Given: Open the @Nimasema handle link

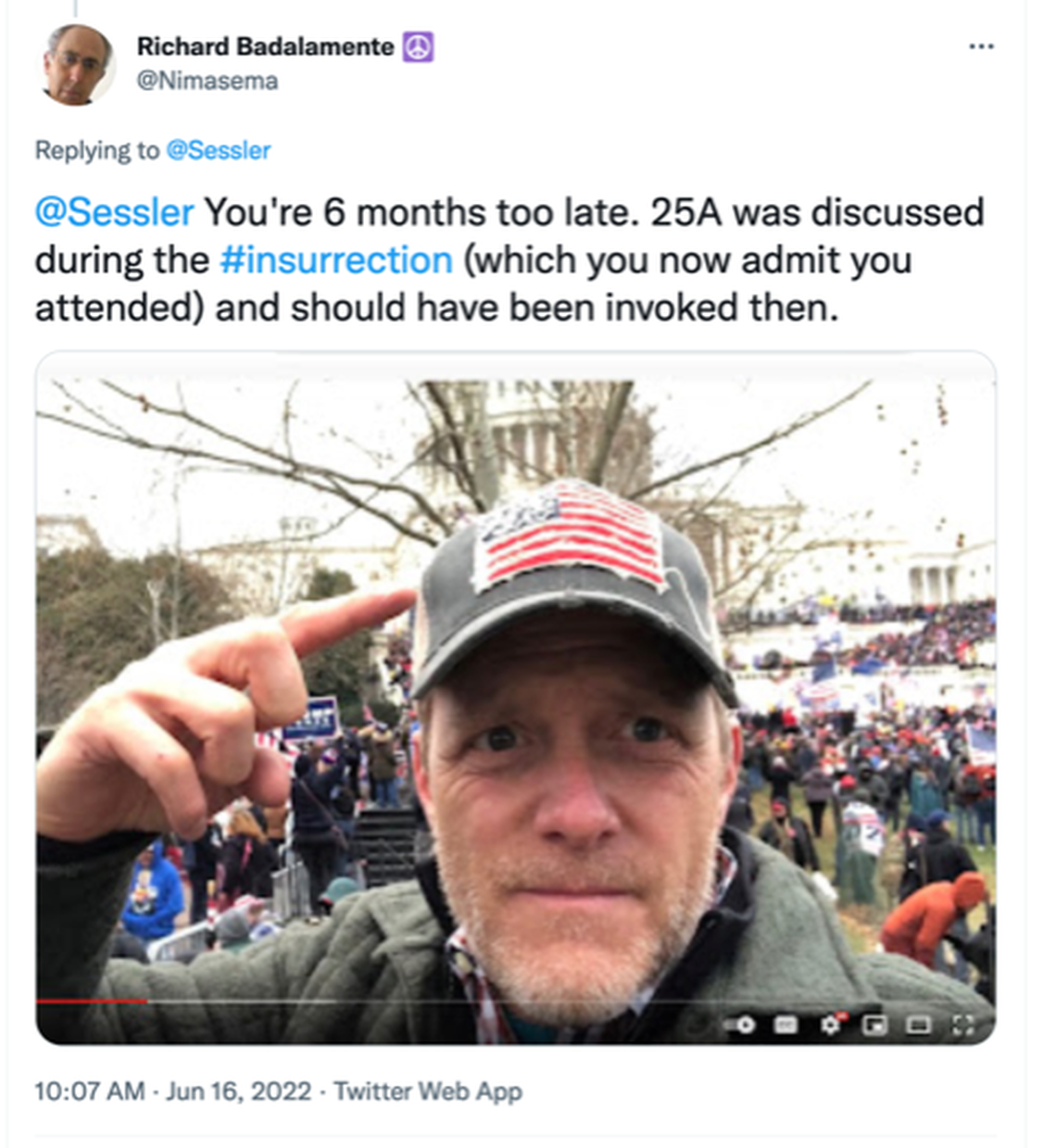Looking at the screenshot, I should (x=207, y=81).
